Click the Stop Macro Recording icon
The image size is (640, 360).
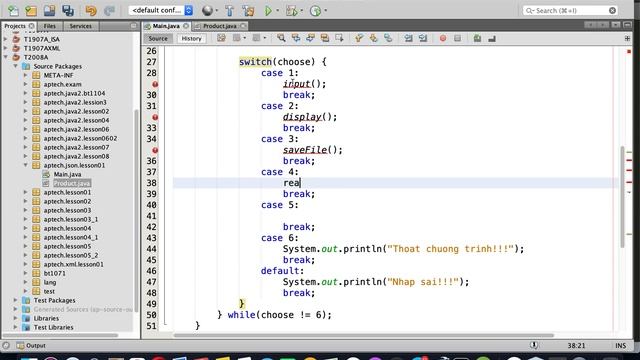pyautogui.click(x=458, y=38)
